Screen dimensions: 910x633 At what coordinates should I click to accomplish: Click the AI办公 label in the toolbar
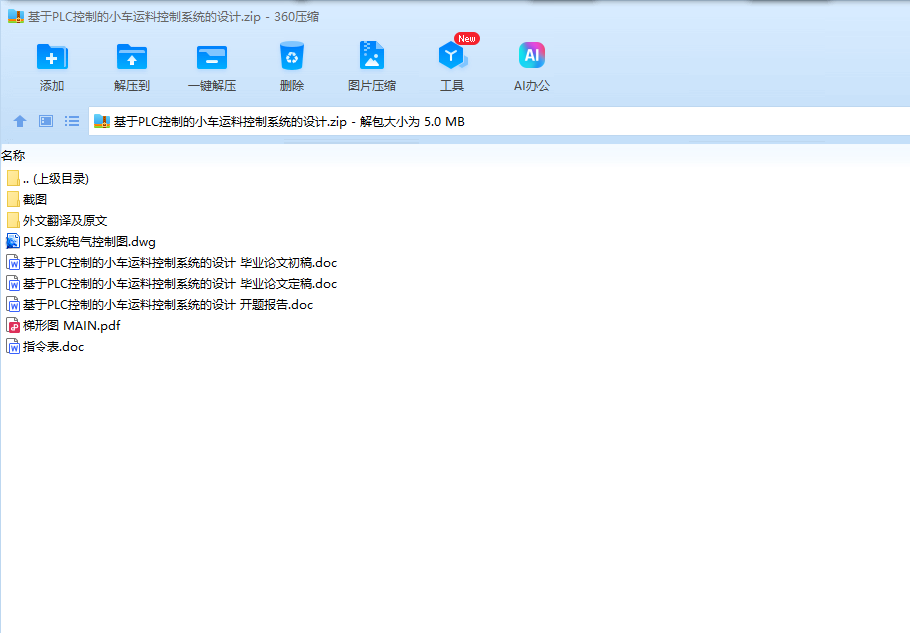click(x=532, y=86)
